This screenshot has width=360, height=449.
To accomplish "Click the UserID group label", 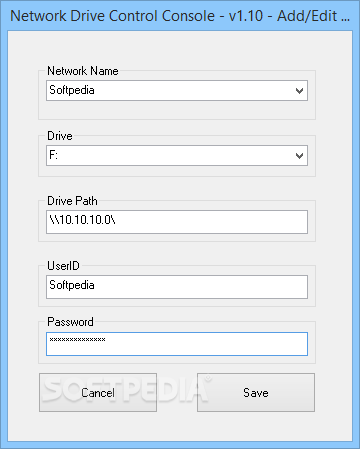I will coord(63,266).
